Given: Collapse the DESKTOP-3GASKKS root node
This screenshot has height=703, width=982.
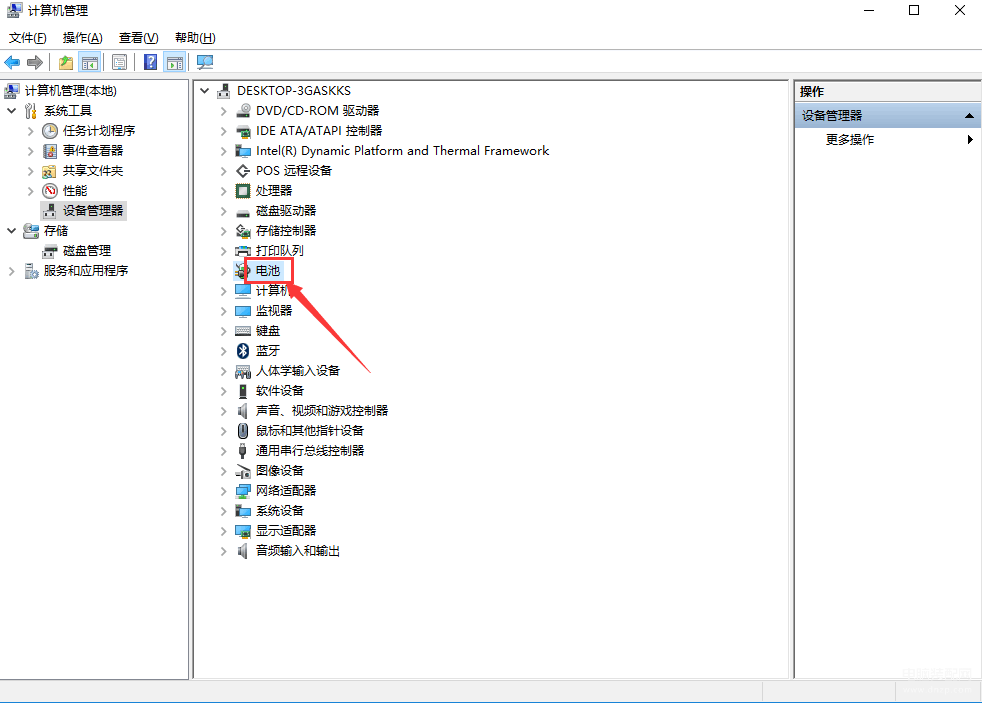Looking at the screenshot, I should coord(205,91).
